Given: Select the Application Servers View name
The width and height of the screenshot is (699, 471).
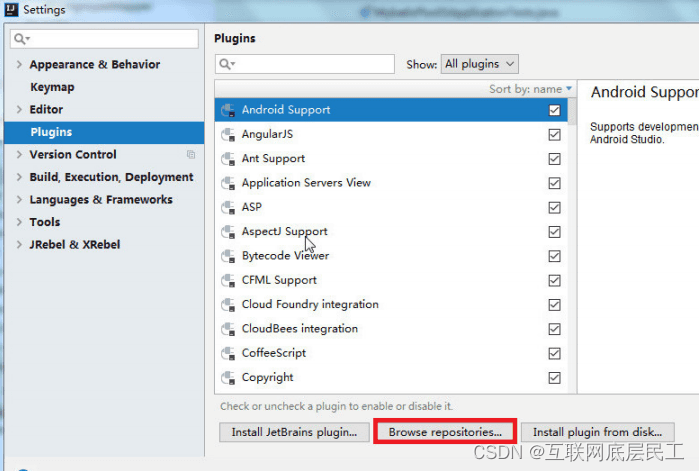Looking at the screenshot, I should click(306, 183).
